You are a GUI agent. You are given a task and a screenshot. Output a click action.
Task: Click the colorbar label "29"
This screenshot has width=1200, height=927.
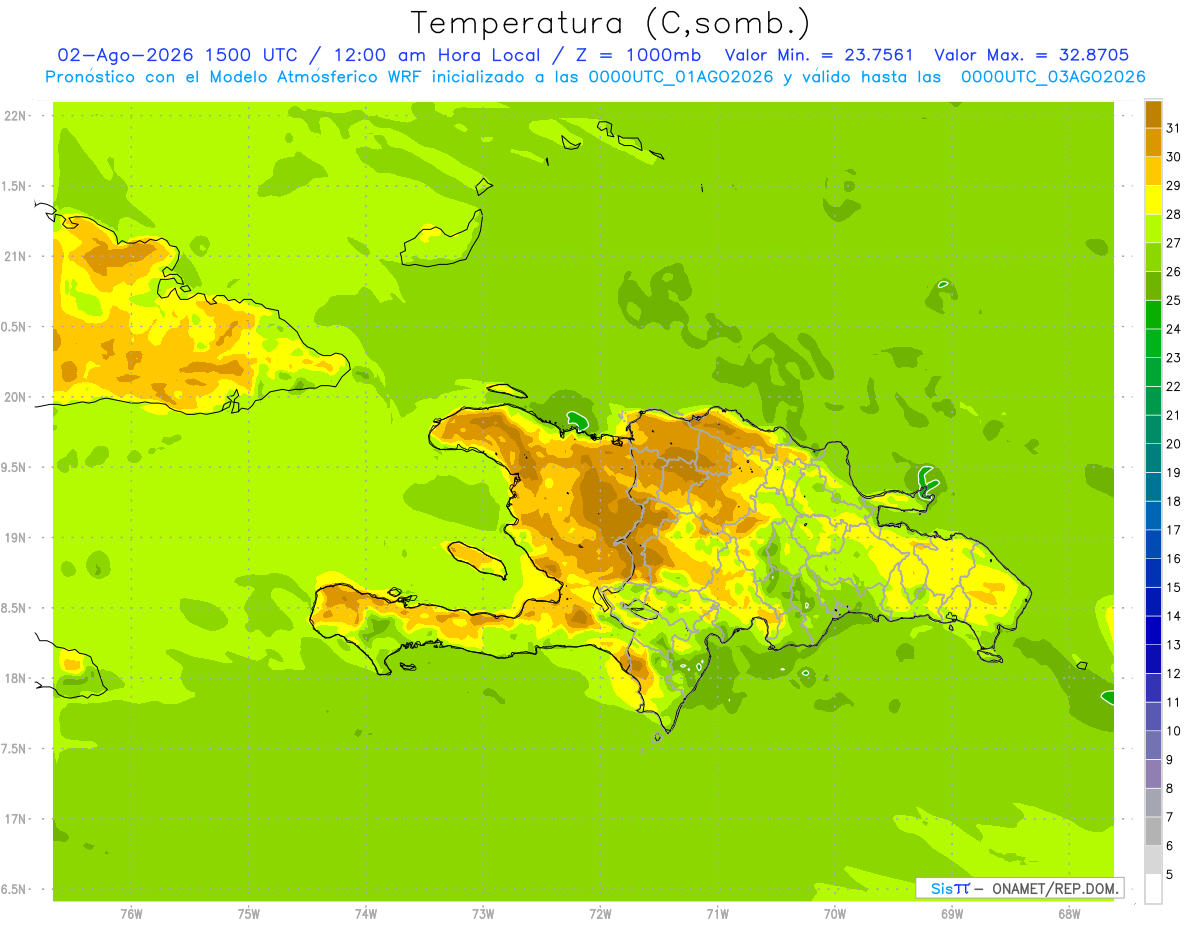pos(1173,185)
